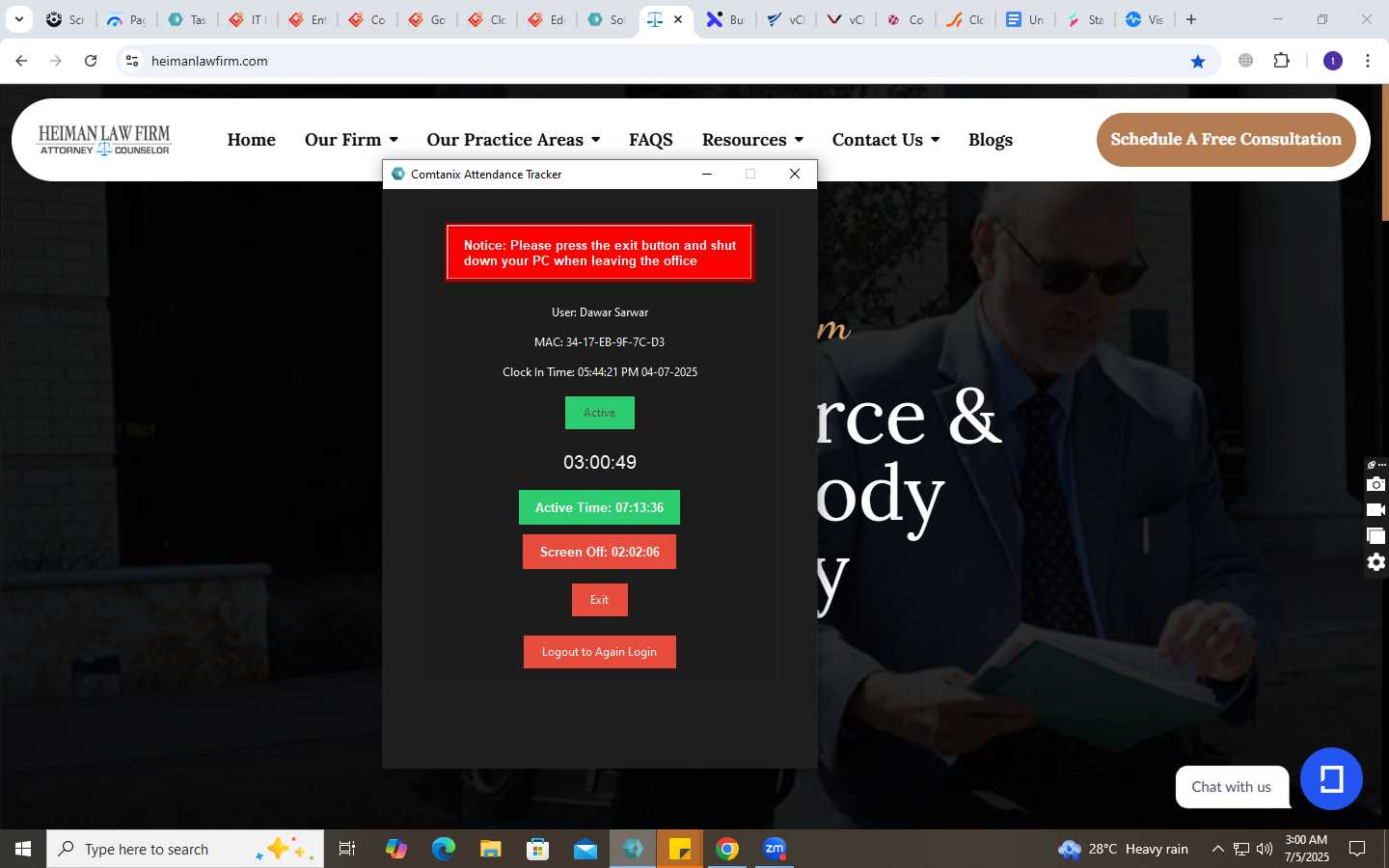Viewport: 1389px width, 868px height.
Task: Switch to the Un tab
Action: pyautogui.click(x=1024, y=19)
